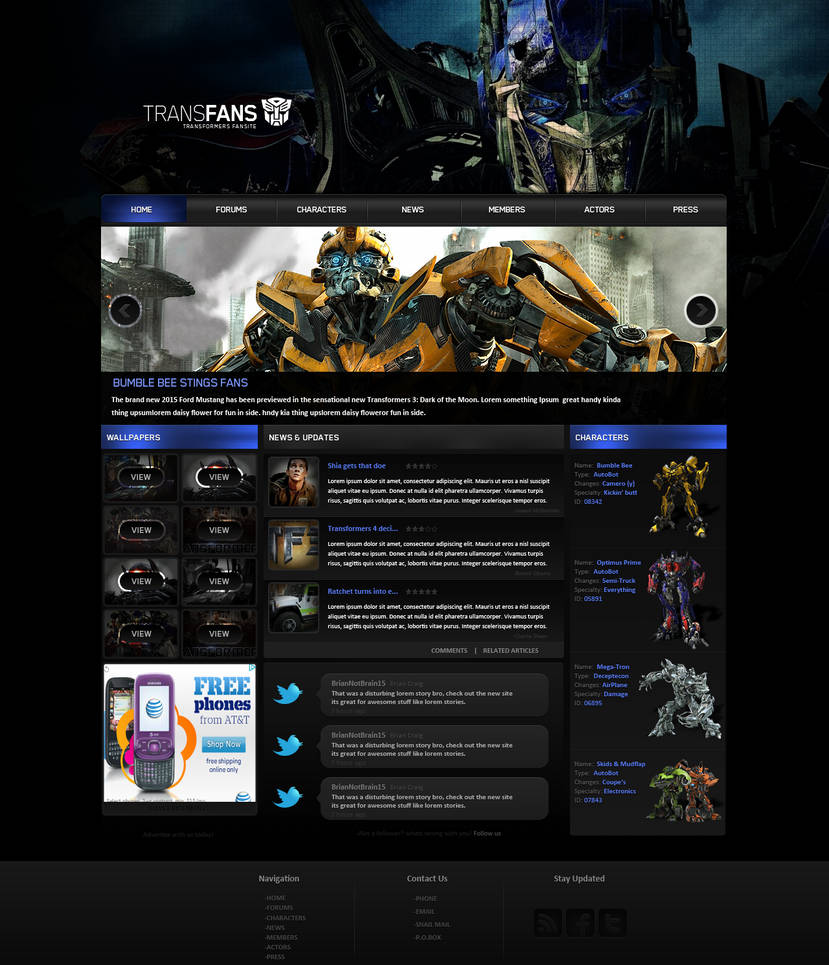Click the first wallpaper VIEW button
Image resolution: width=829 pixels, height=965 pixels.
click(x=140, y=477)
